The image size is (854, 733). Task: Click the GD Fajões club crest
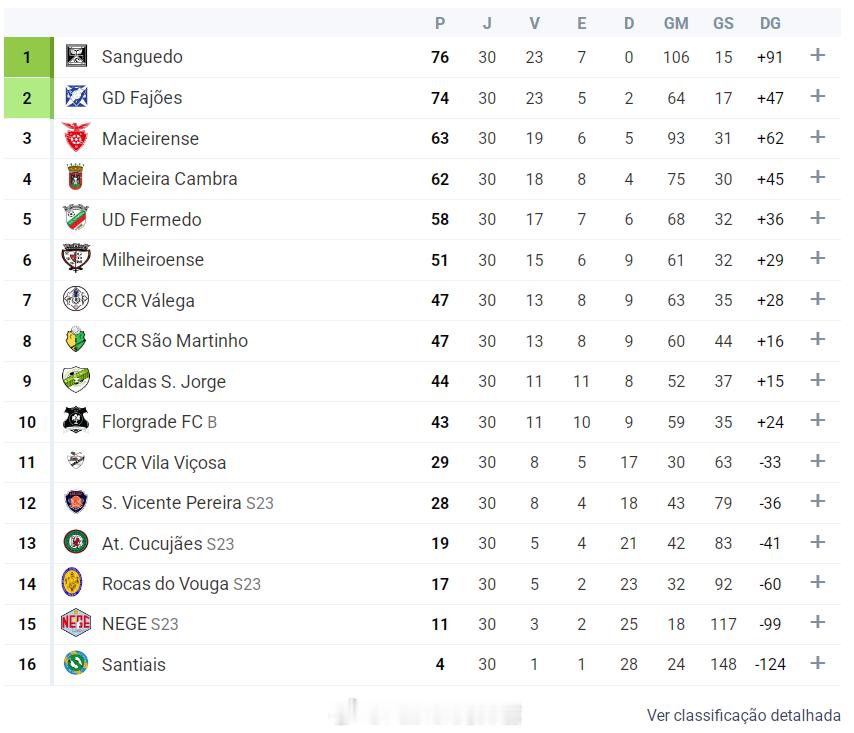tap(76, 97)
